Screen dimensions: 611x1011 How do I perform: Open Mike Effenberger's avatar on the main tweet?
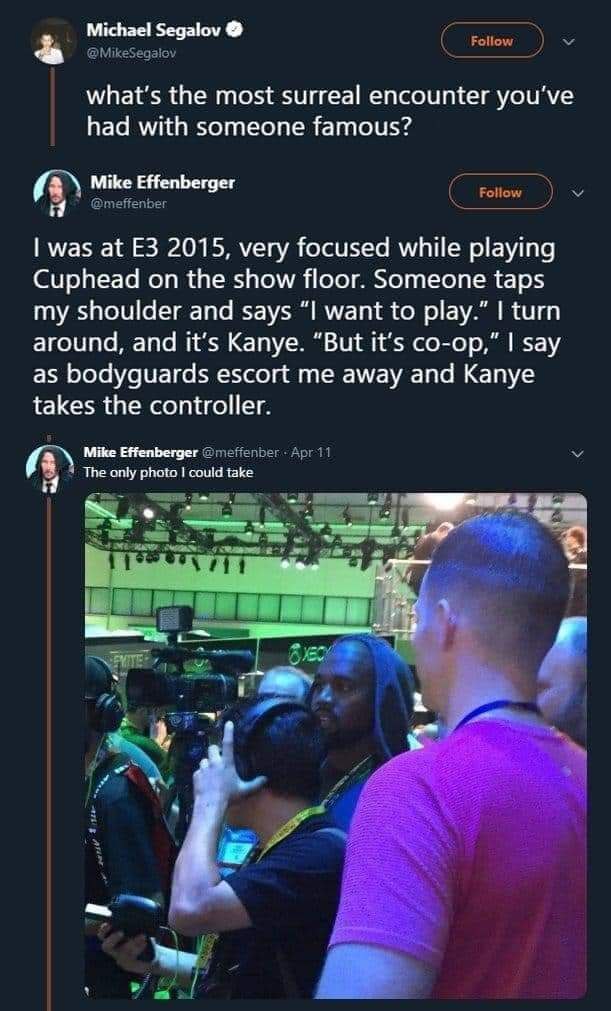pyautogui.click(x=57, y=193)
